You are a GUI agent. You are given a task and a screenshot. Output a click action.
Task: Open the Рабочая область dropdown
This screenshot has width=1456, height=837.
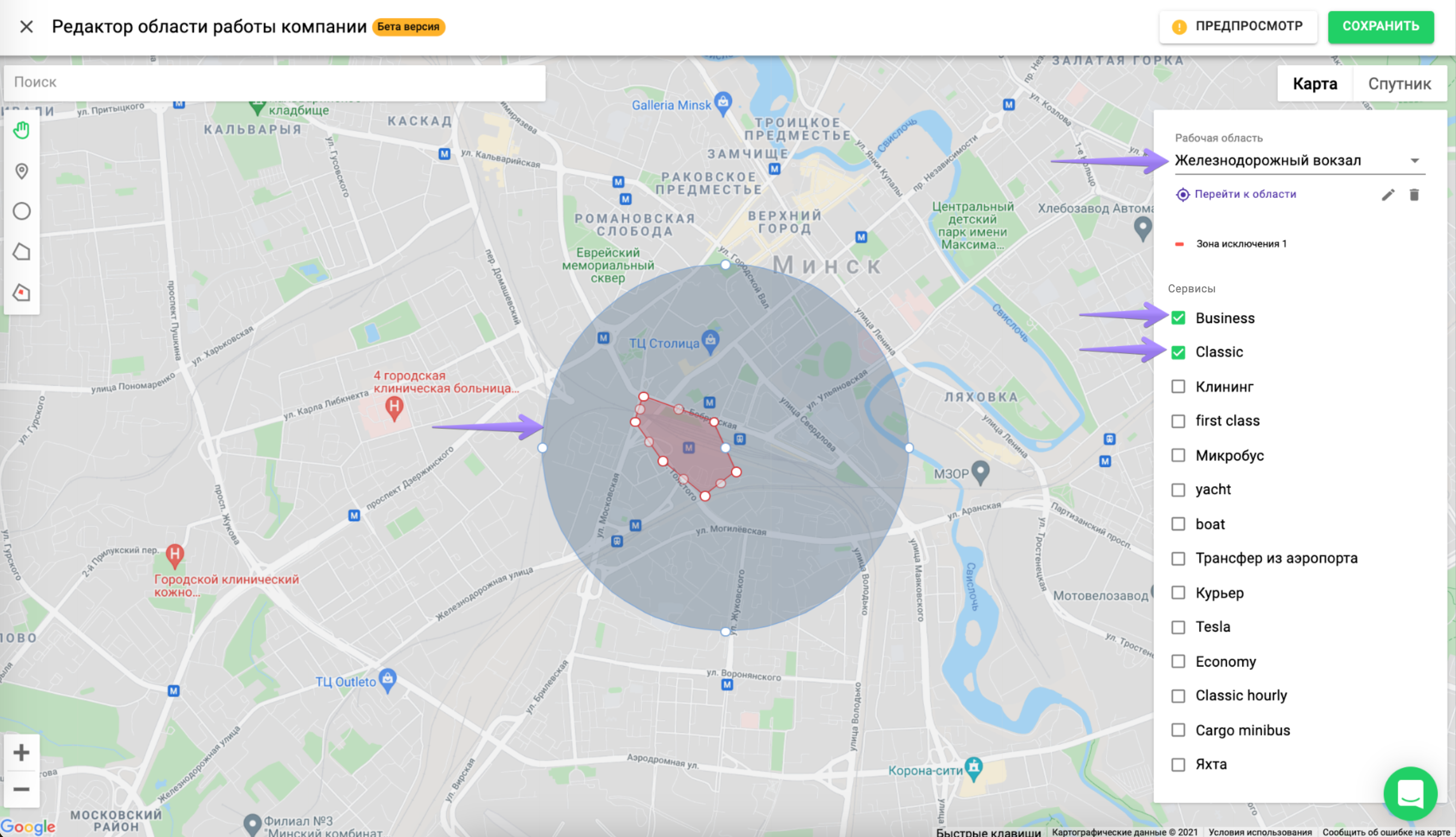pyautogui.click(x=1287, y=161)
